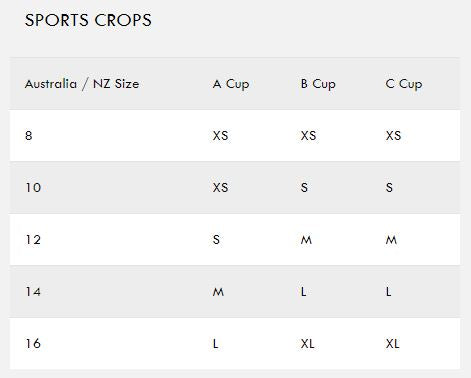Screen dimensions: 471x378
Task: Click the L value for size 14 B Cup
Action: coord(303,292)
